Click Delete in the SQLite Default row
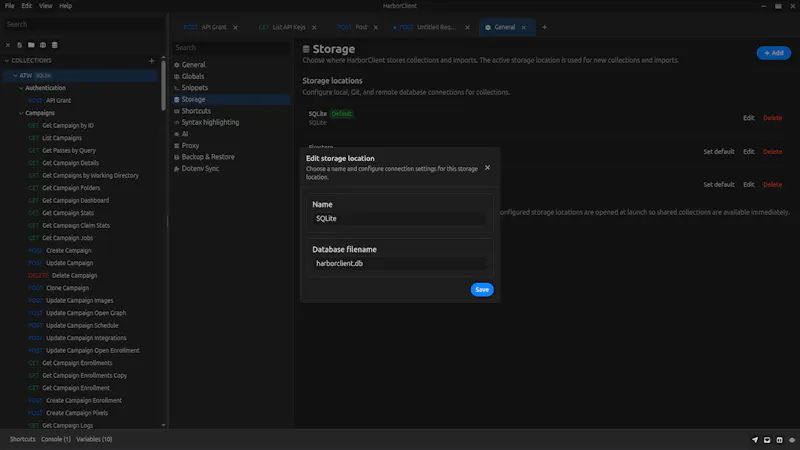Screen dimensions: 800x450 pyautogui.click(x=772, y=118)
